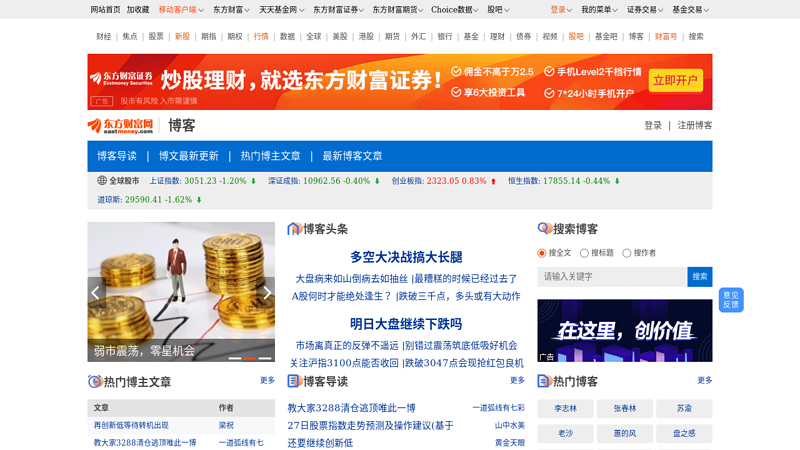
Task: Open headline 明日大盘继续下跌吗
Action: (x=406, y=324)
